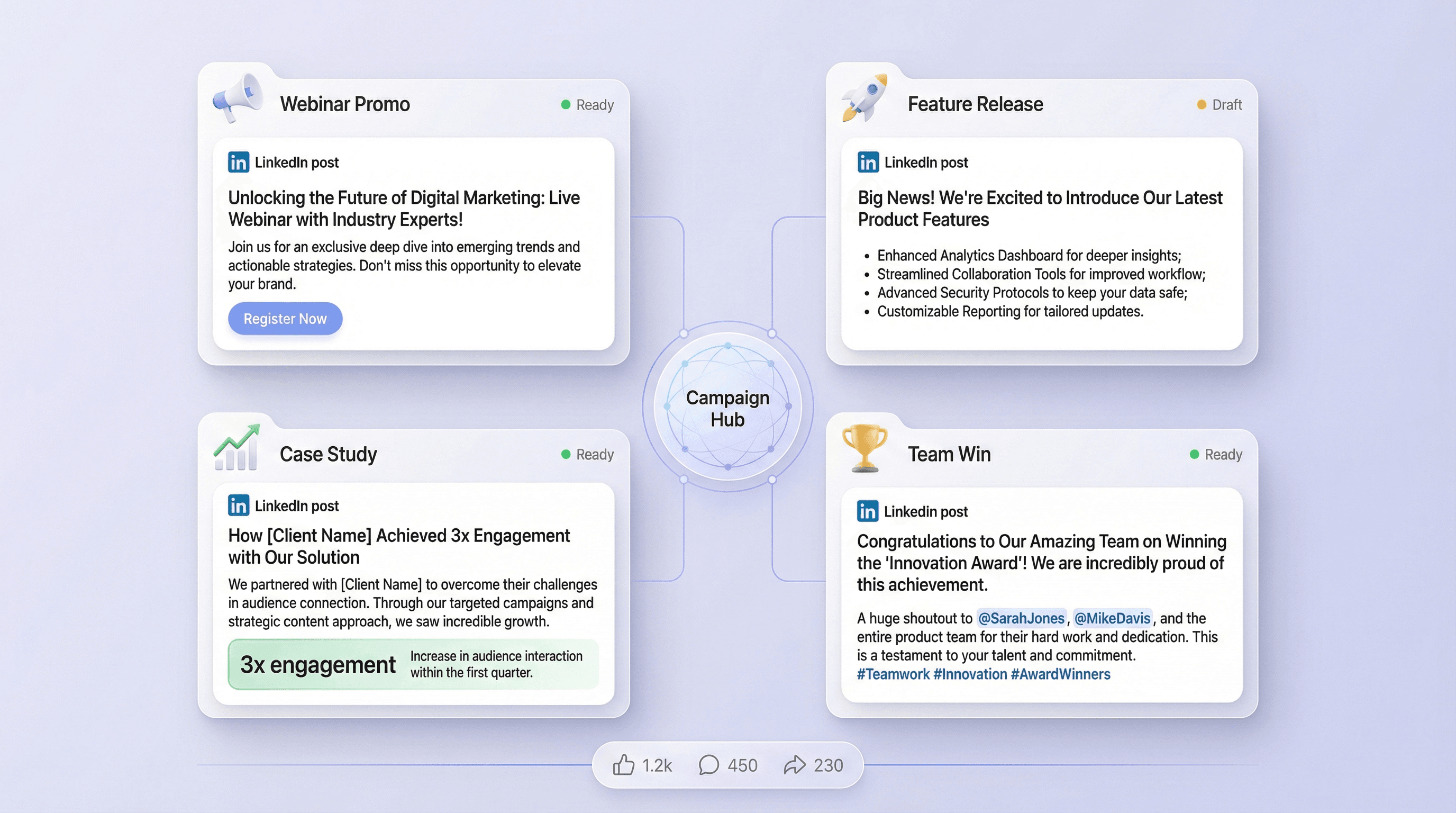The width and height of the screenshot is (1456, 813).
Task: Click LinkedIn logo in Team Win post
Action: (x=867, y=511)
